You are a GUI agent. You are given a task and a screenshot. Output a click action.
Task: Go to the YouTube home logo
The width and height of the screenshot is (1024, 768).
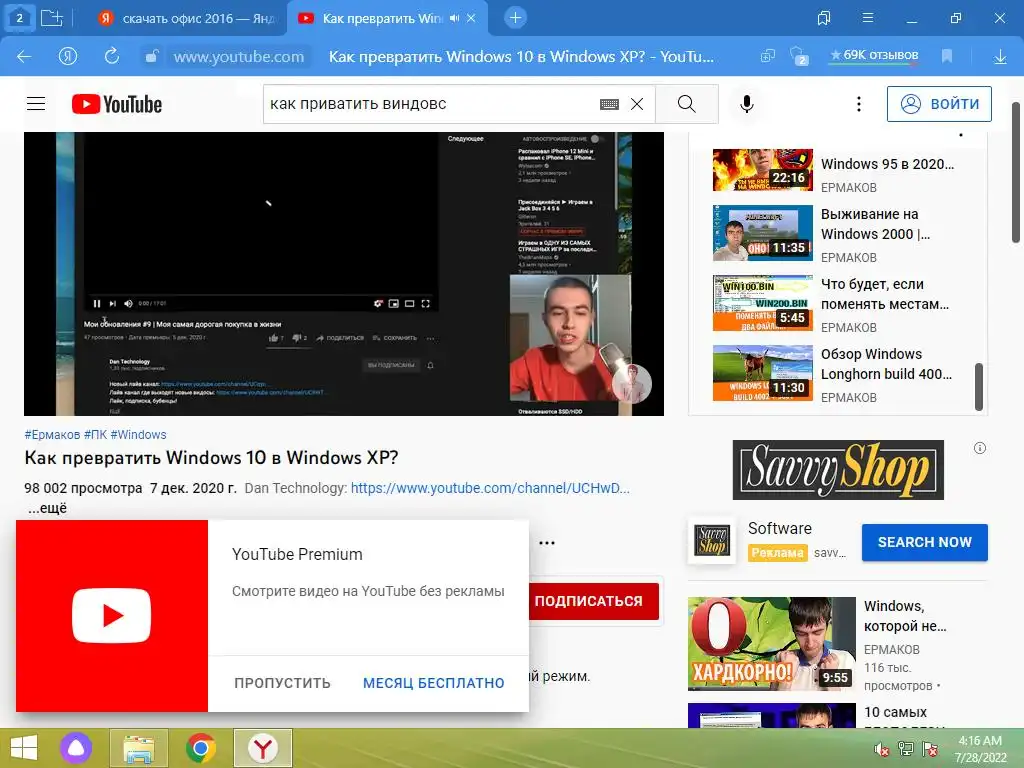(117, 104)
